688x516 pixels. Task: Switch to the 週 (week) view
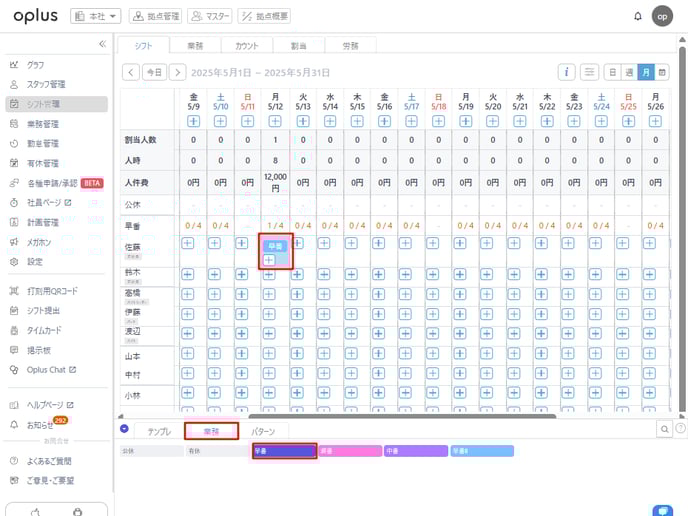pos(629,72)
